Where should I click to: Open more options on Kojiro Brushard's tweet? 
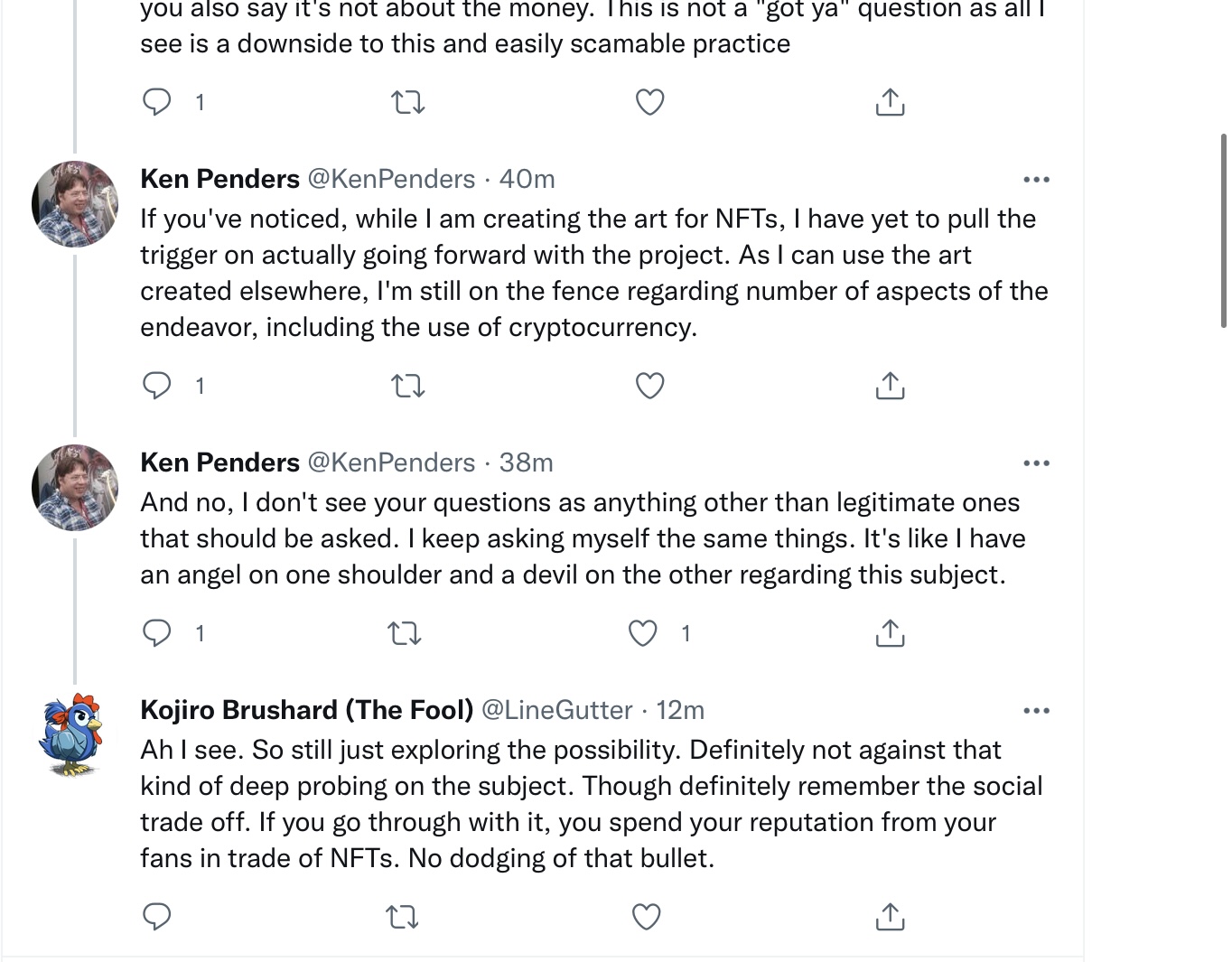coord(1036,711)
